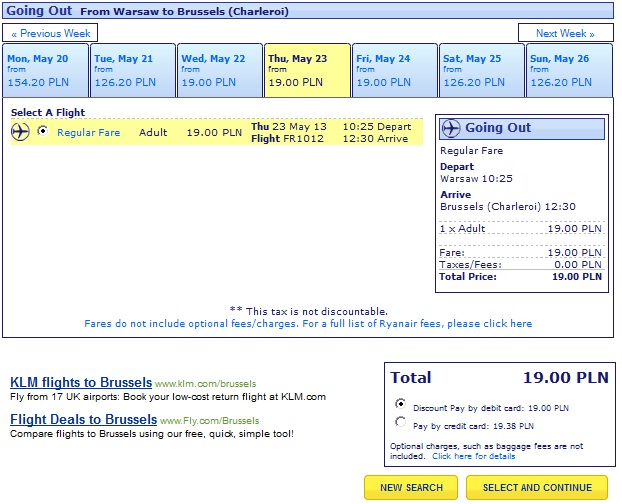Choose Pay by credit card option
622x504 pixels.
point(401,422)
